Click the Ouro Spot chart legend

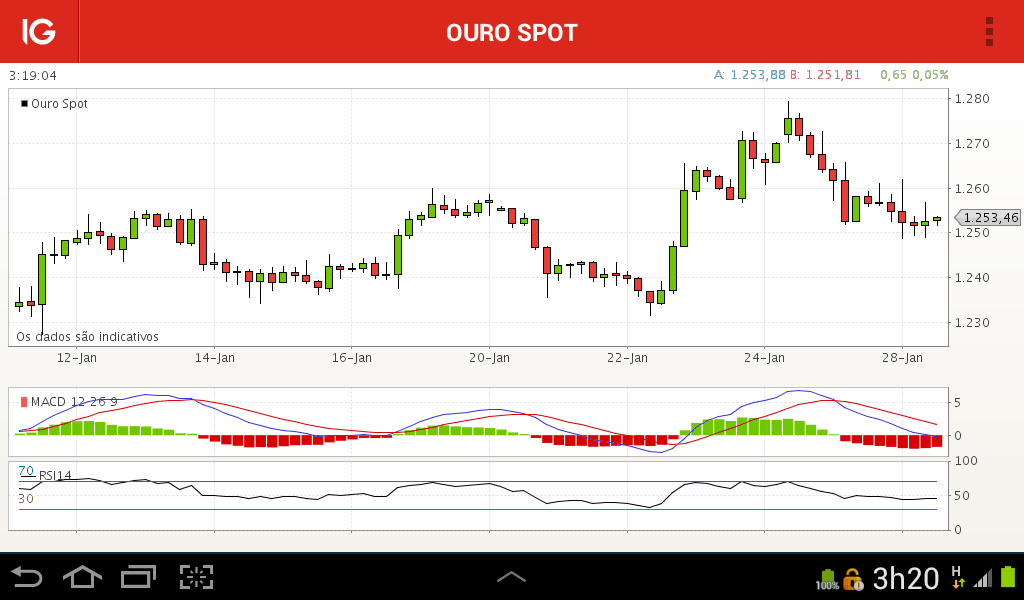click(54, 104)
